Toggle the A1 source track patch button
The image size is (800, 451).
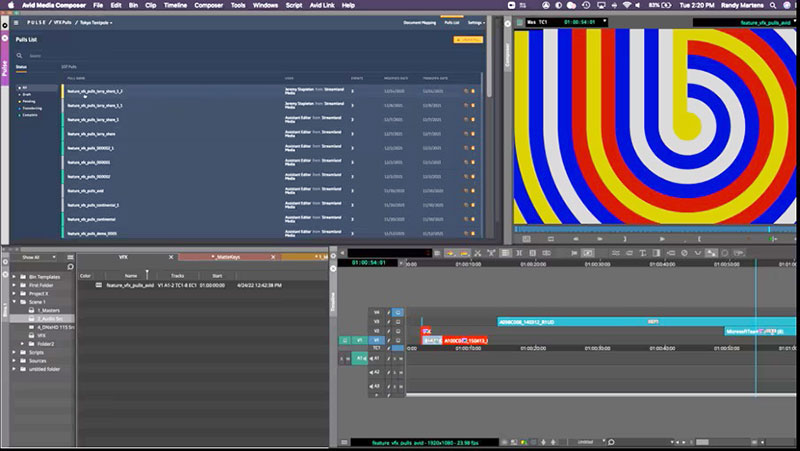358,357
